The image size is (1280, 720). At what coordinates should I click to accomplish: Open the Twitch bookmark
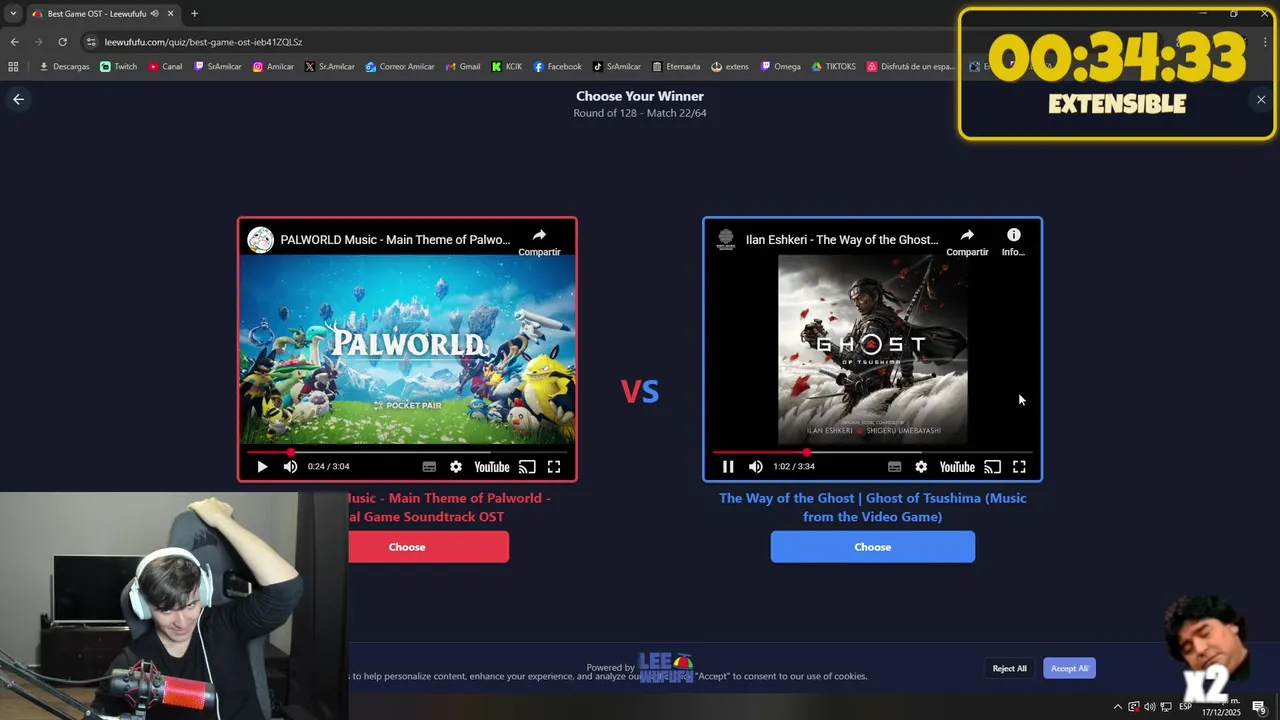tap(119, 67)
